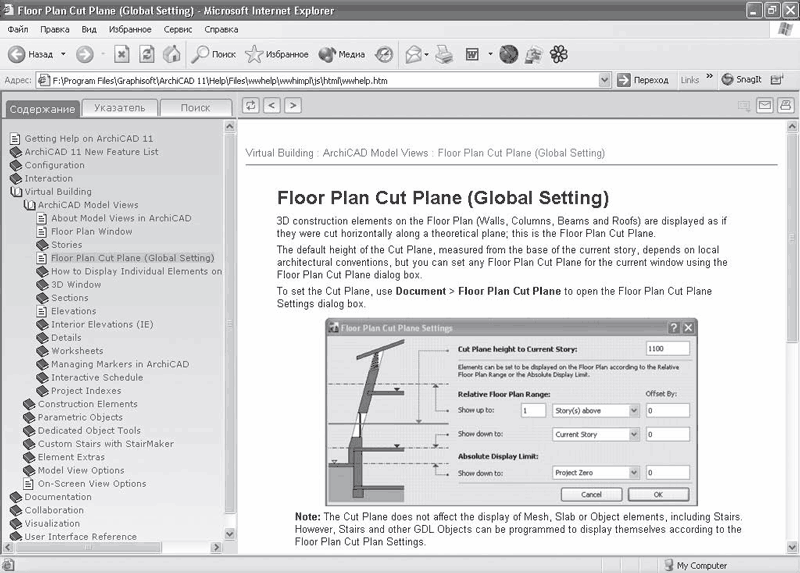Open the Избранное menu in menu bar
Image resolution: width=800 pixels, height=573 pixels.
pos(131,30)
